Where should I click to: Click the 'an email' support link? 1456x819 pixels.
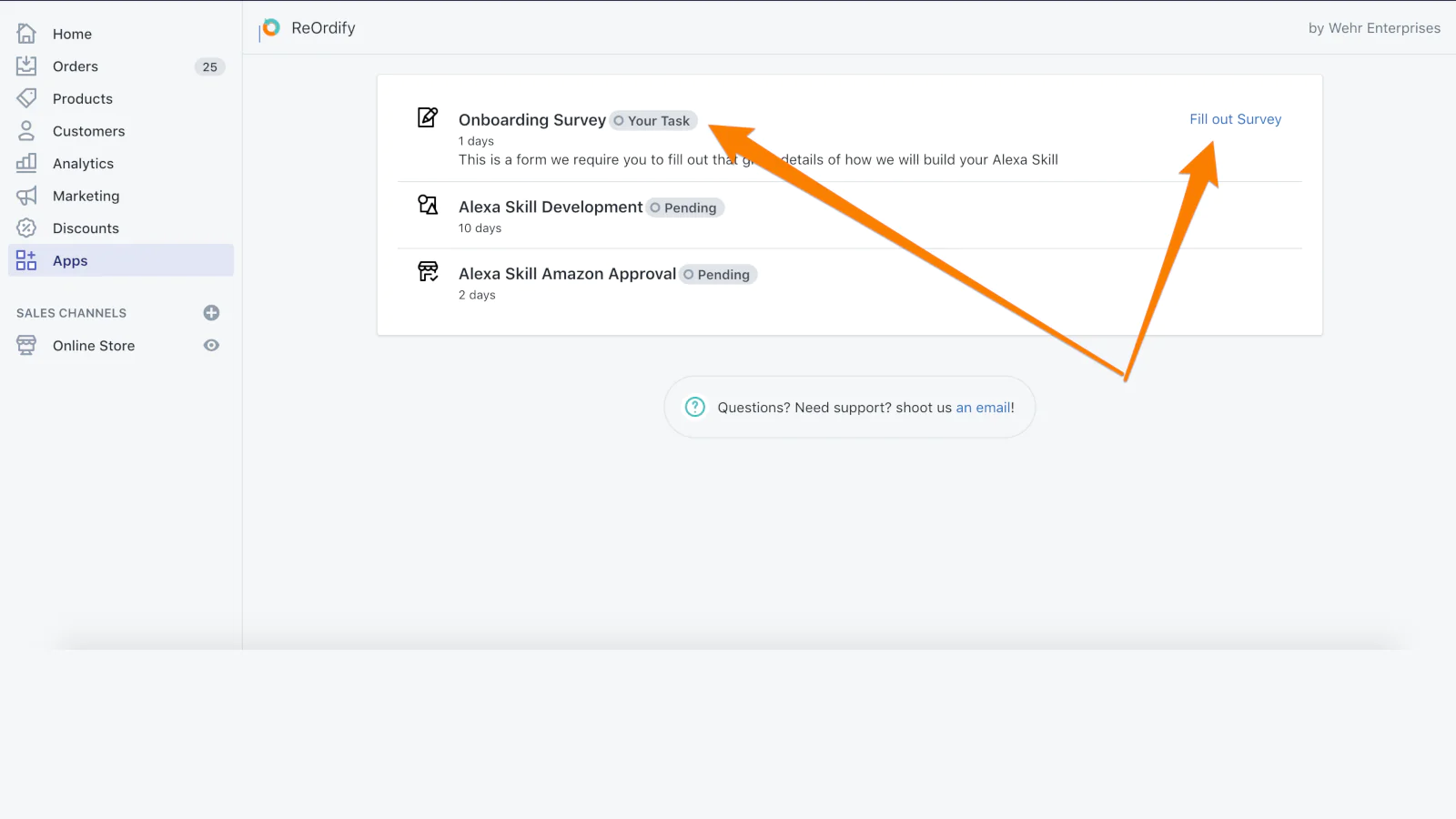coord(984,408)
